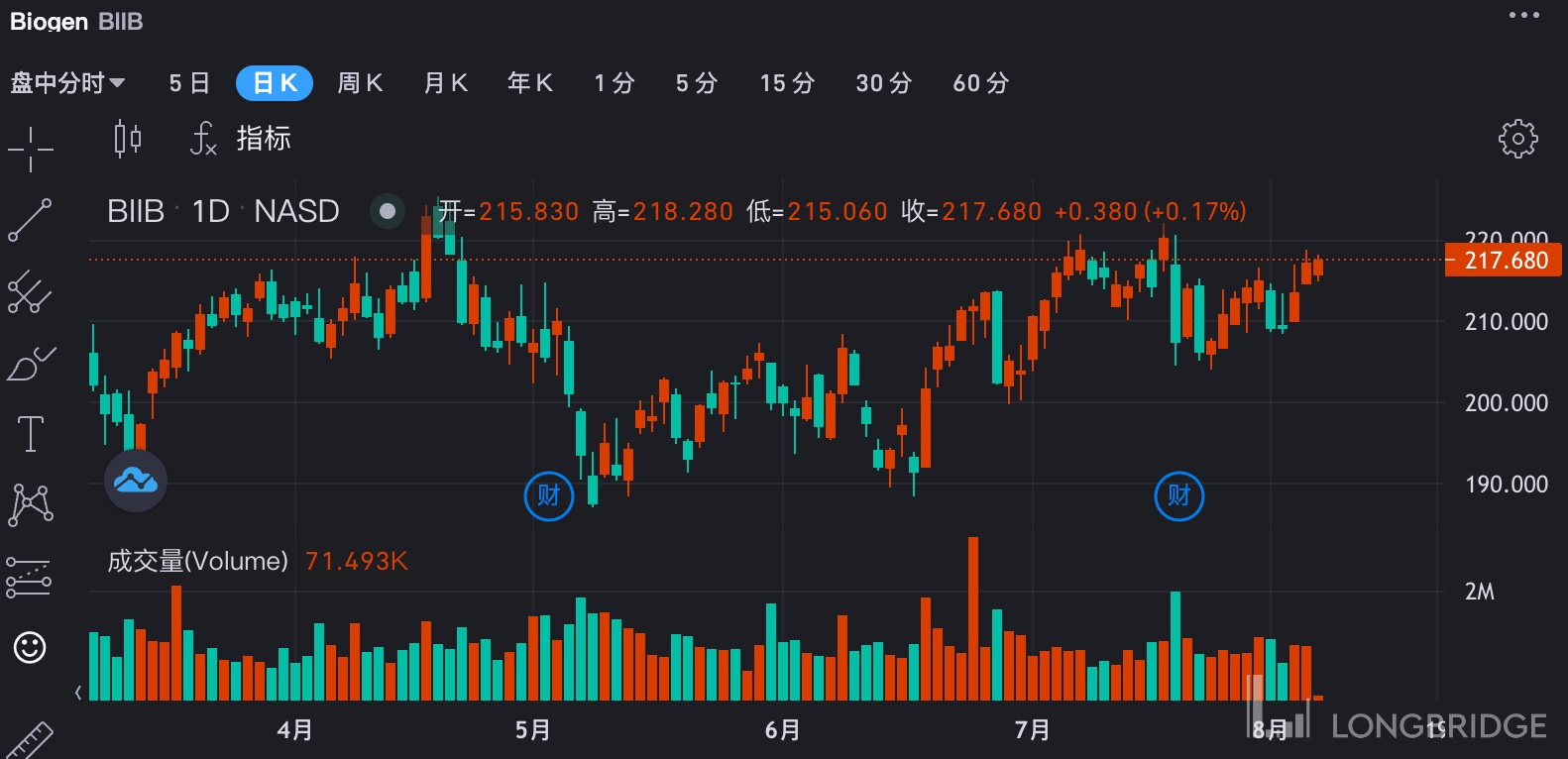Switch to 年K yearly chart
This screenshot has height=759, width=1568.
tap(530, 83)
